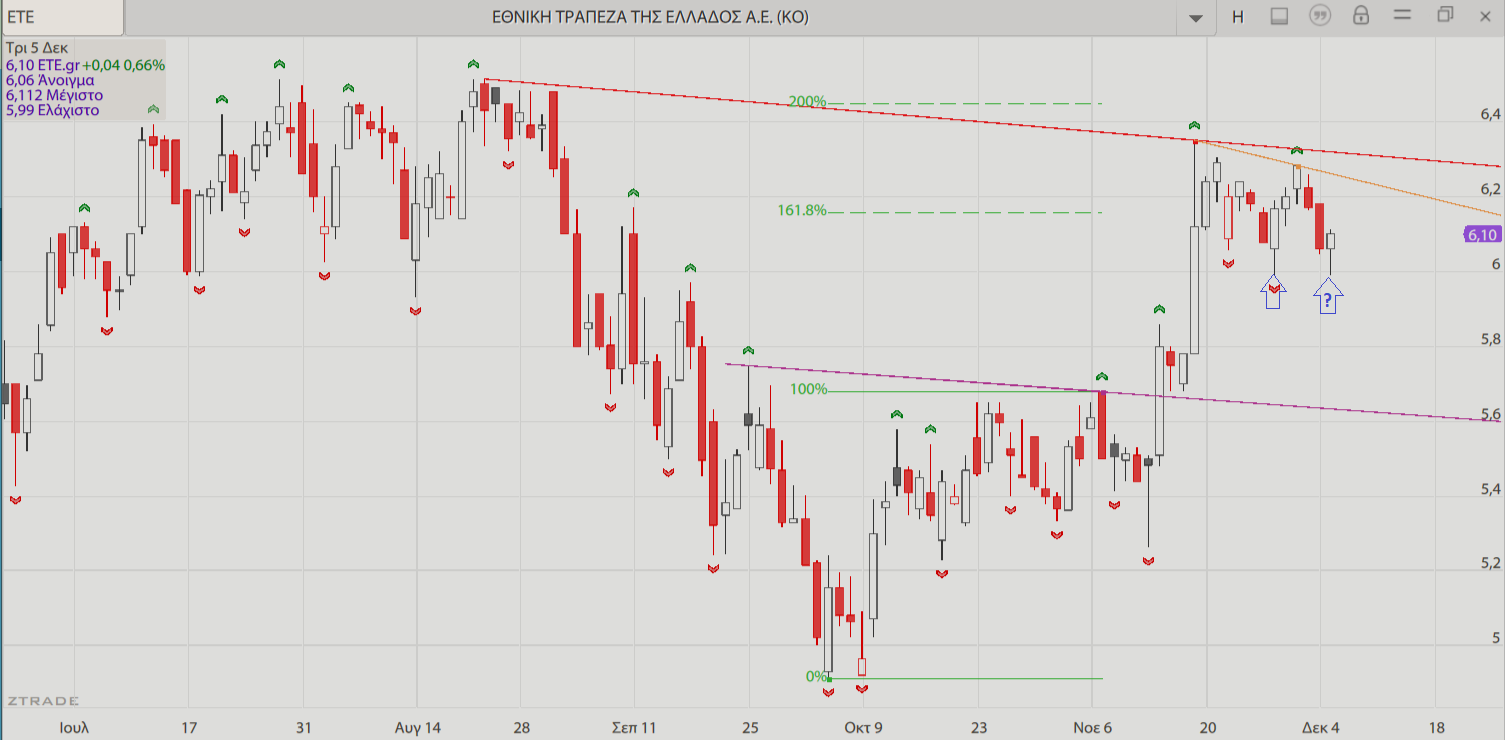The image size is (1505, 740).
Task: Click the 5,2 price axis label
Action: tap(1490, 564)
